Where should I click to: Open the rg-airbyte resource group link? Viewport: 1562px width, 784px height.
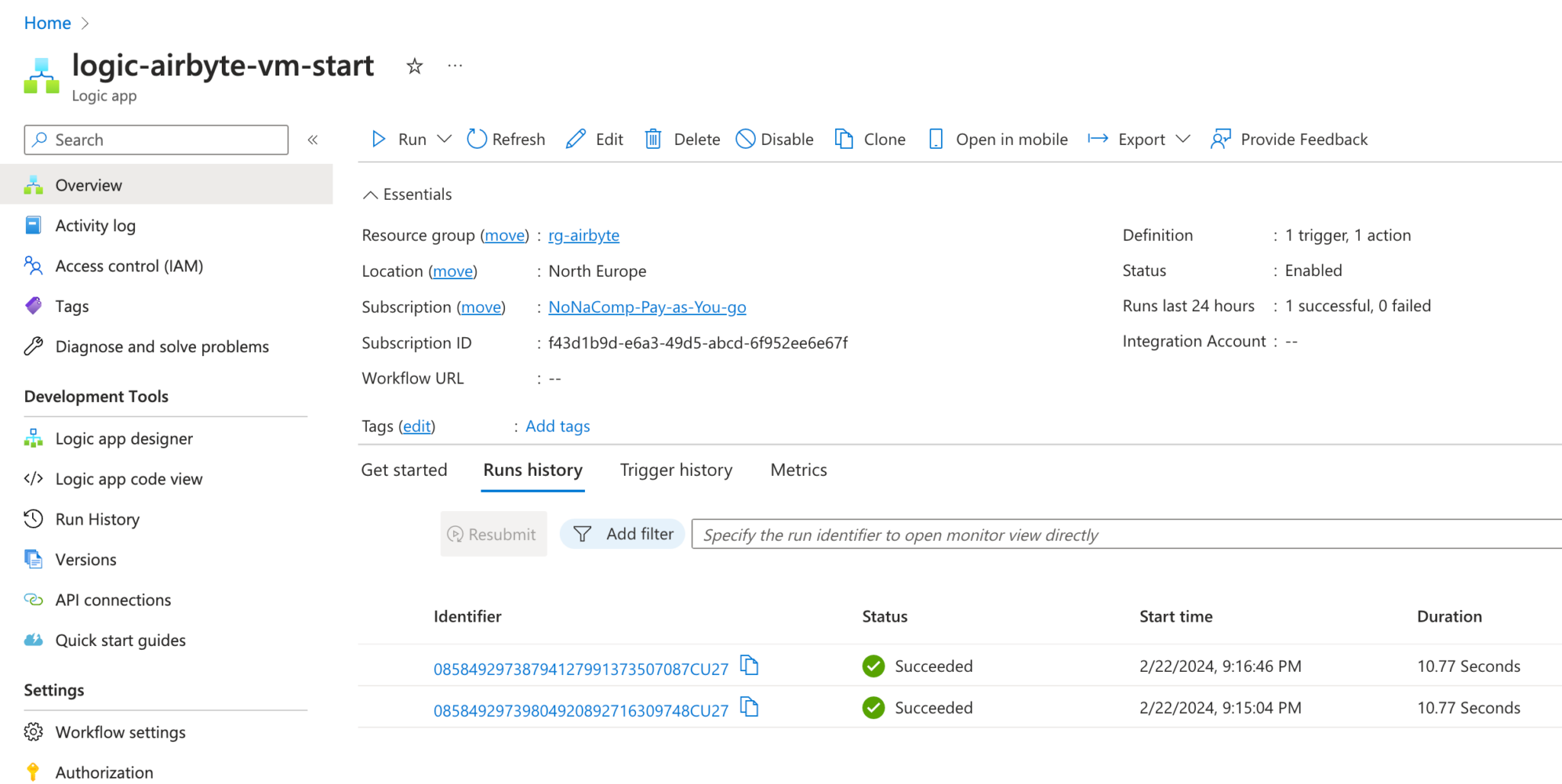[583, 236]
